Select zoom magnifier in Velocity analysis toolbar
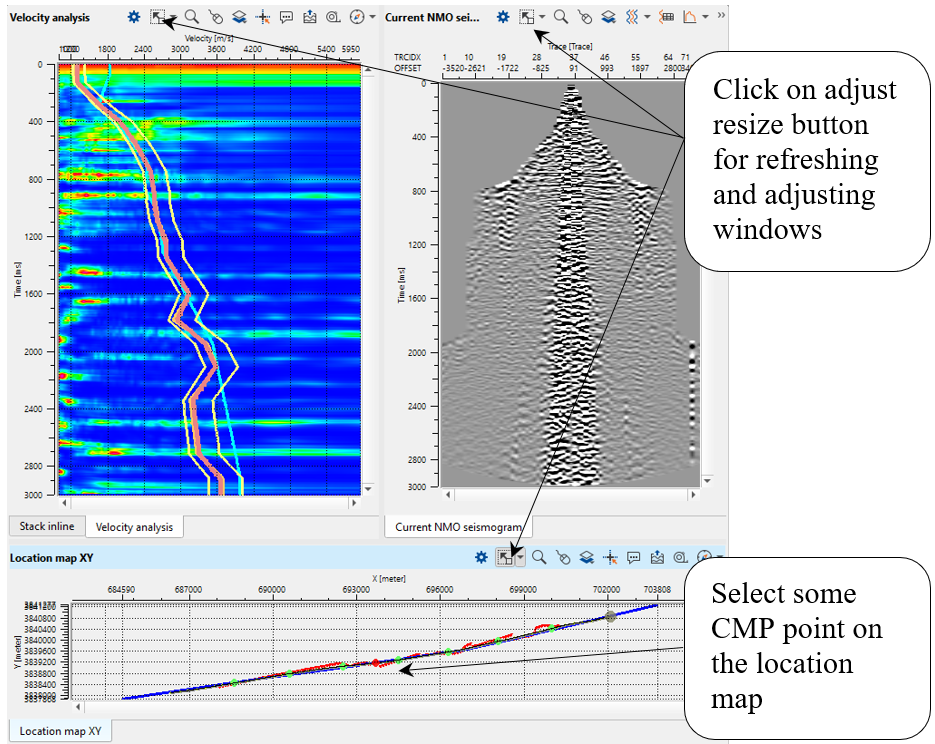The width and height of the screenshot is (935, 744). click(190, 17)
